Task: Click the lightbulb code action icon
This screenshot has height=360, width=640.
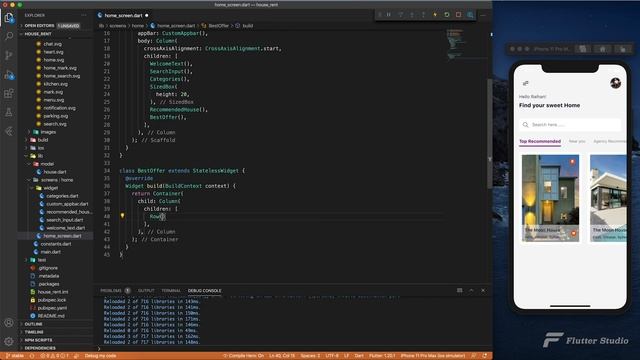Action: pyautogui.click(x=122, y=216)
